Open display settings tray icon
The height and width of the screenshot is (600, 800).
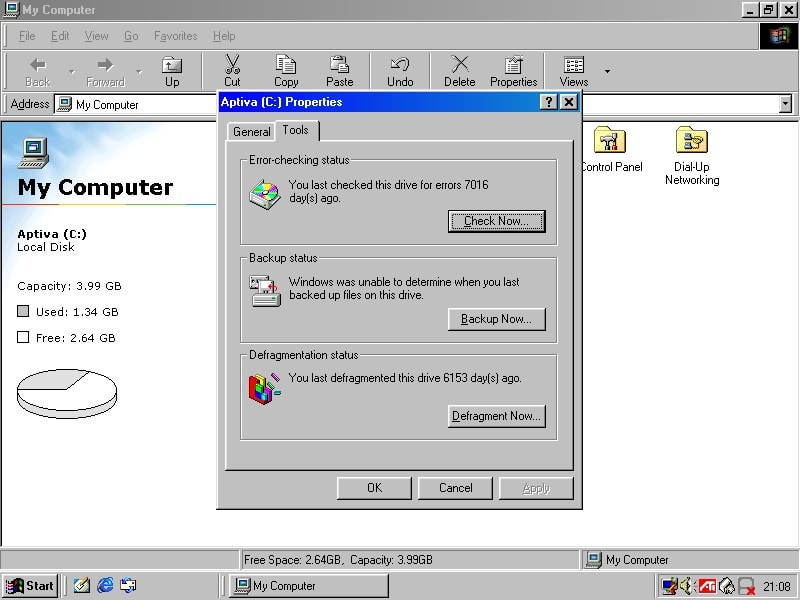click(x=669, y=586)
